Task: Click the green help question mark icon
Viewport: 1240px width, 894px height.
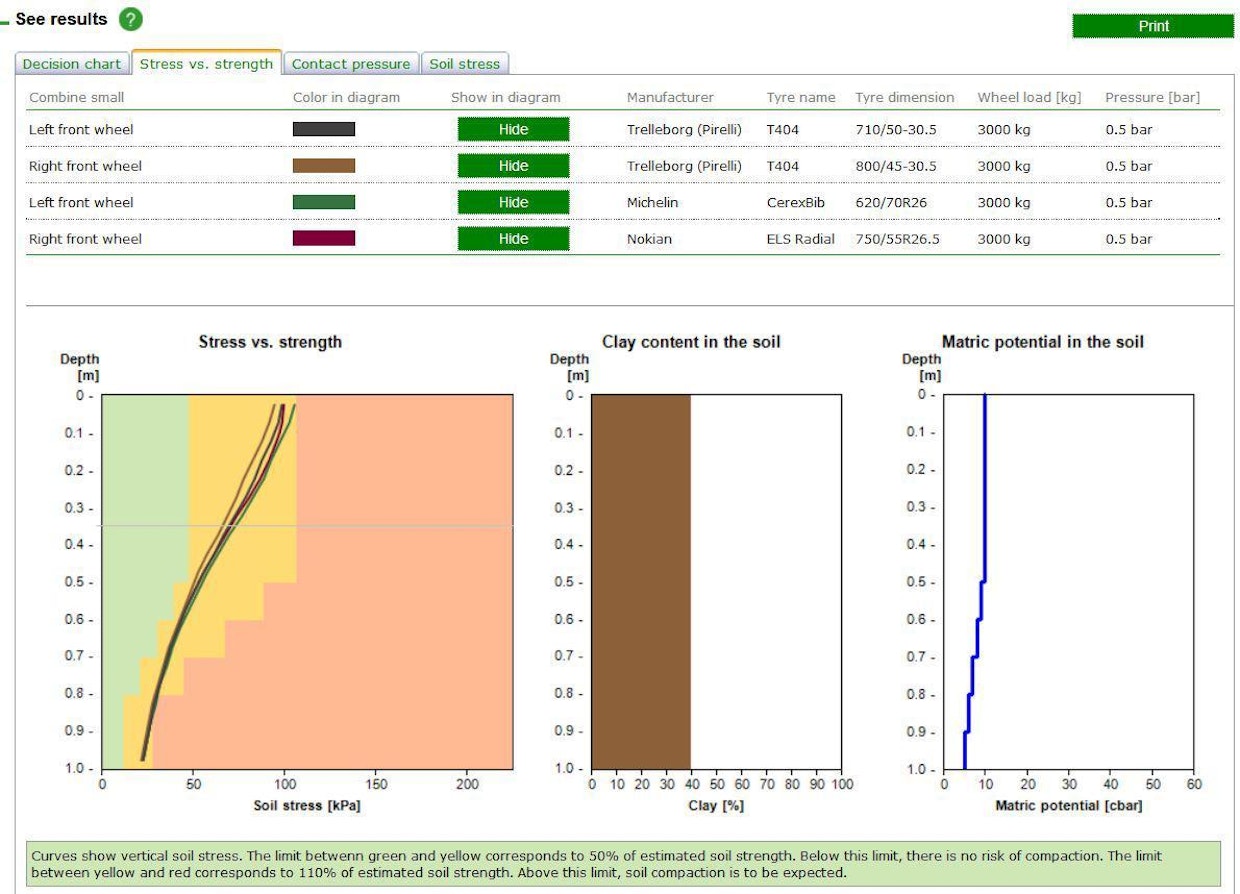Action: 131,19
